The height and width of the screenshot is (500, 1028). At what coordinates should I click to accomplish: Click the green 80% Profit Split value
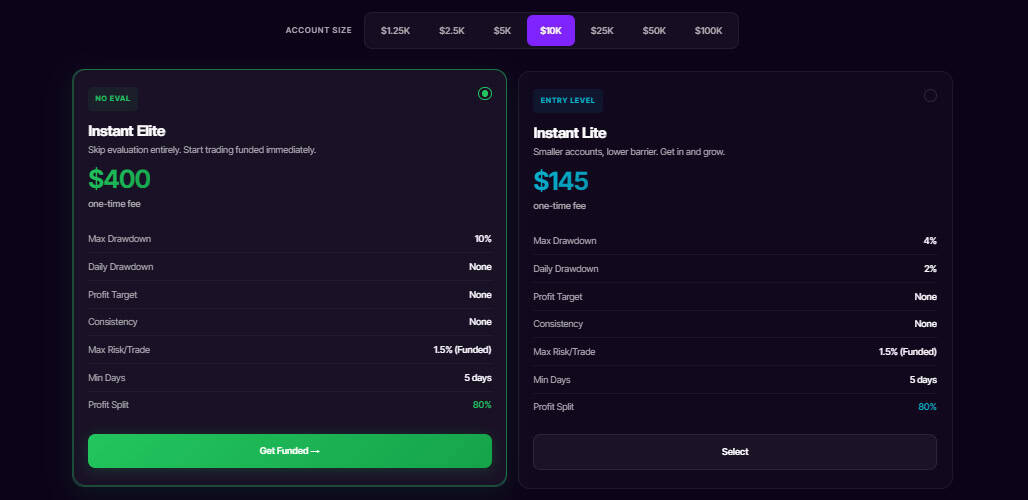coord(481,405)
